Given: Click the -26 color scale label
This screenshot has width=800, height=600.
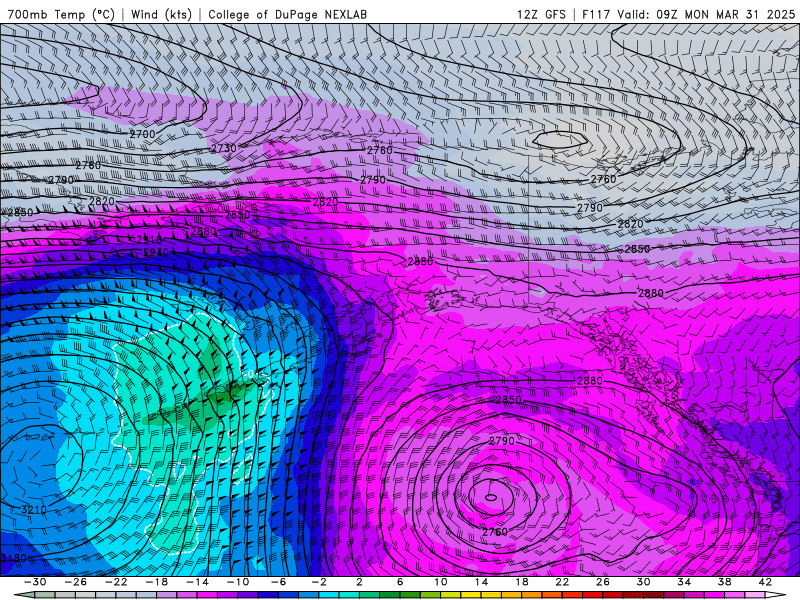Looking at the screenshot, I should click(76, 583).
